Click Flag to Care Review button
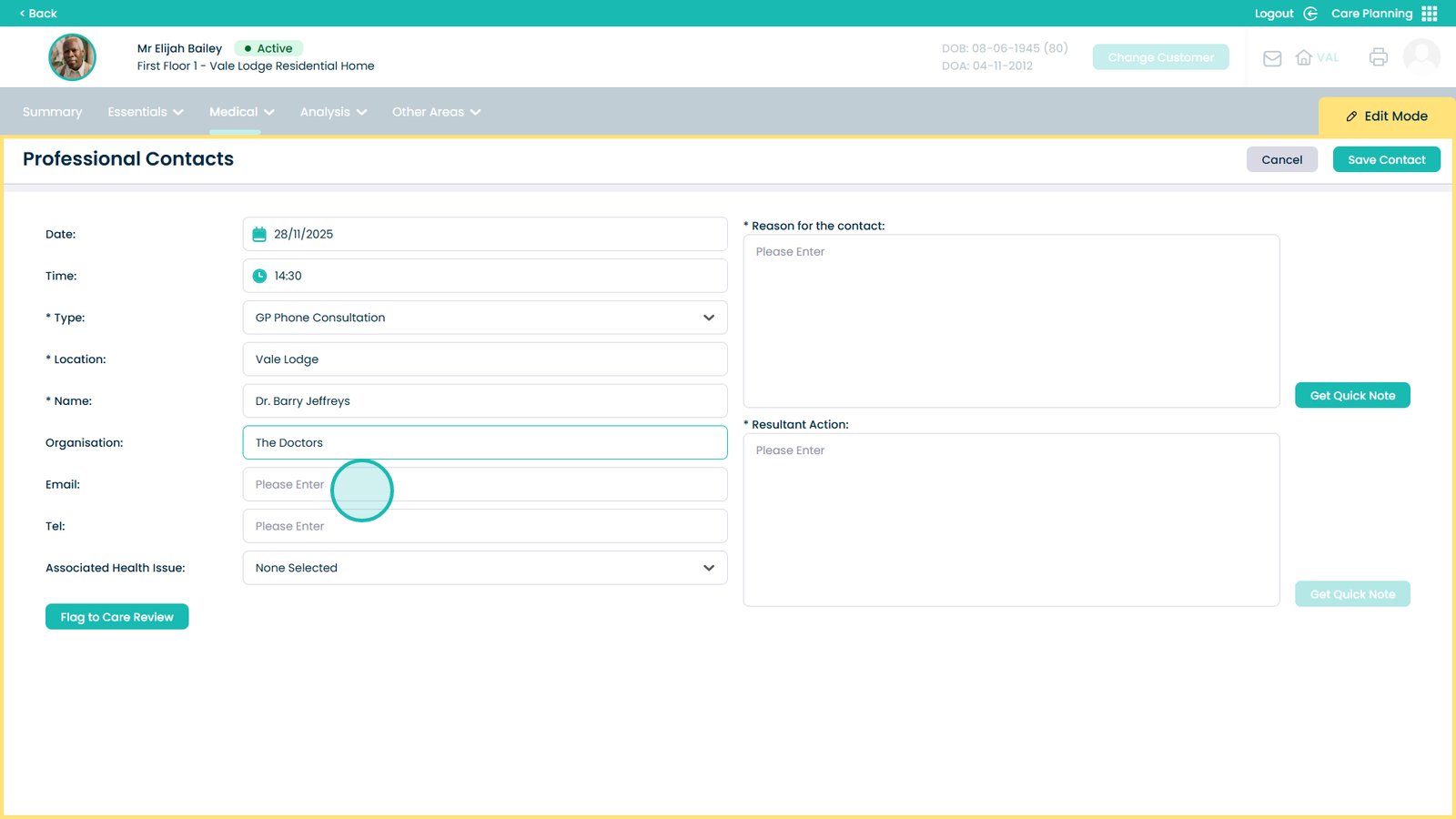 116,617
